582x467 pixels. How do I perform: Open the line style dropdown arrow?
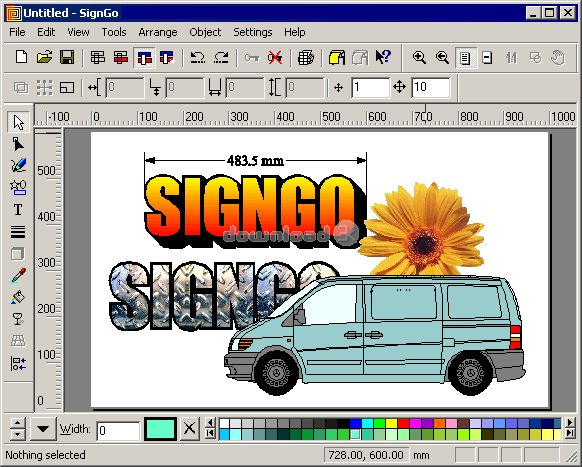point(43,429)
